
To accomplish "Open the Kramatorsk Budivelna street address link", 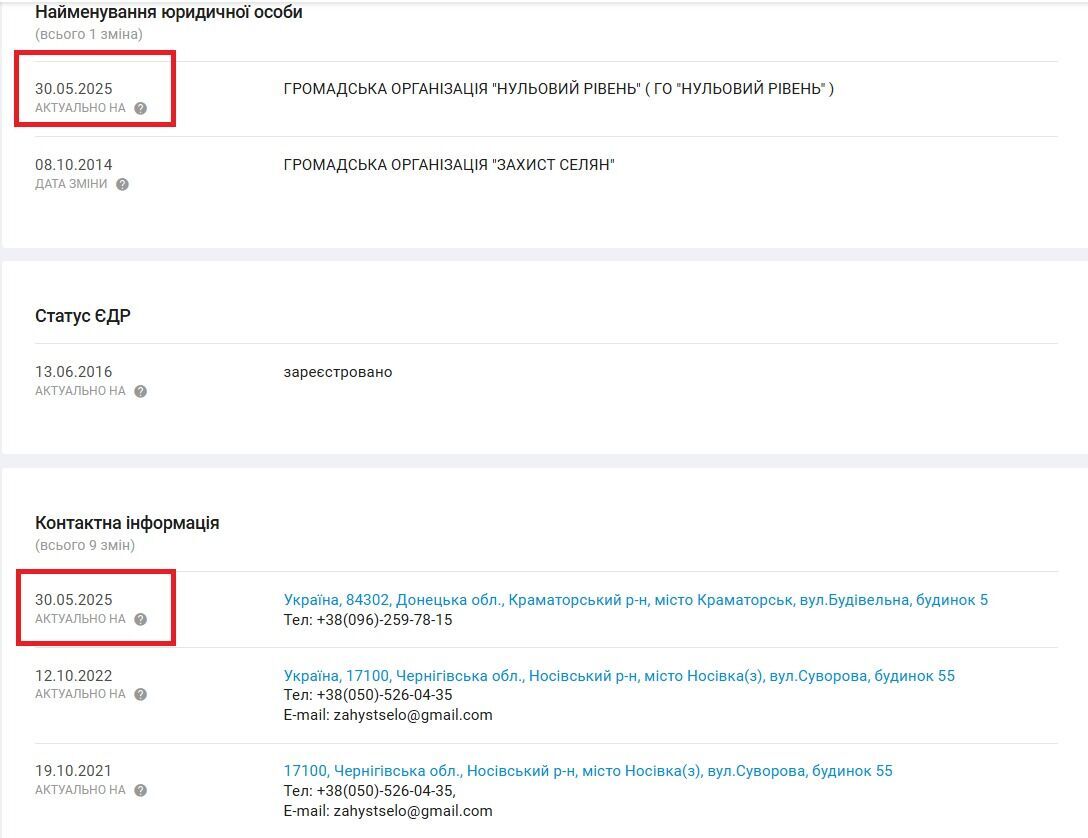I will (635, 600).
